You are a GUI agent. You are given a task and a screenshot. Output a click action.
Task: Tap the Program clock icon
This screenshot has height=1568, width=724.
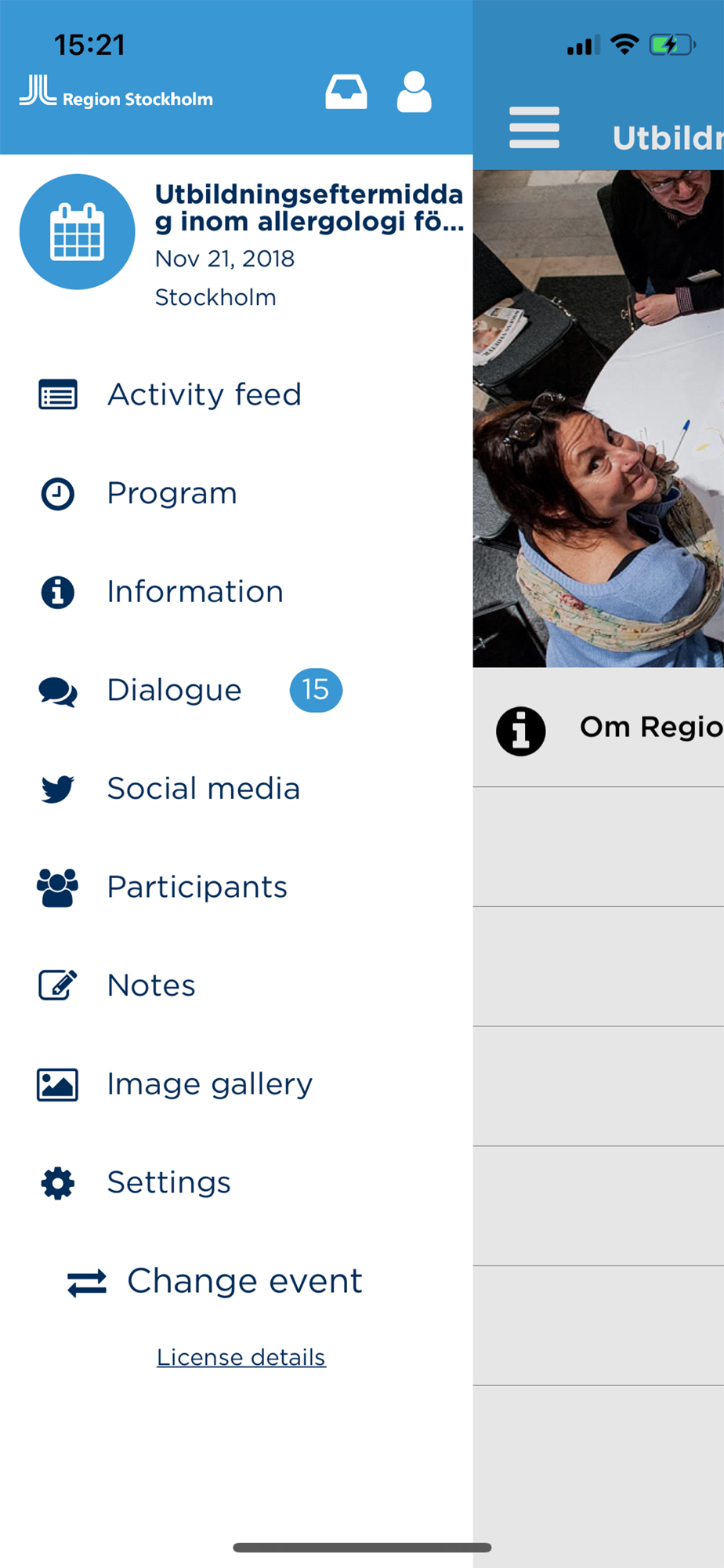tap(58, 494)
